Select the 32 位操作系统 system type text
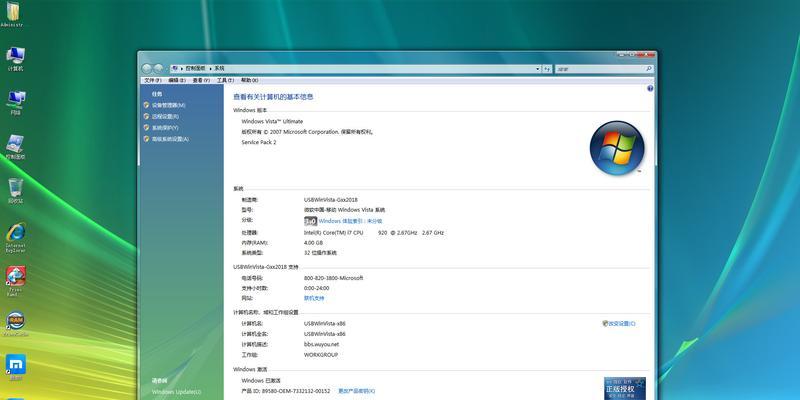Image resolution: width=800 pixels, height=400 pixels. (320, 253)
